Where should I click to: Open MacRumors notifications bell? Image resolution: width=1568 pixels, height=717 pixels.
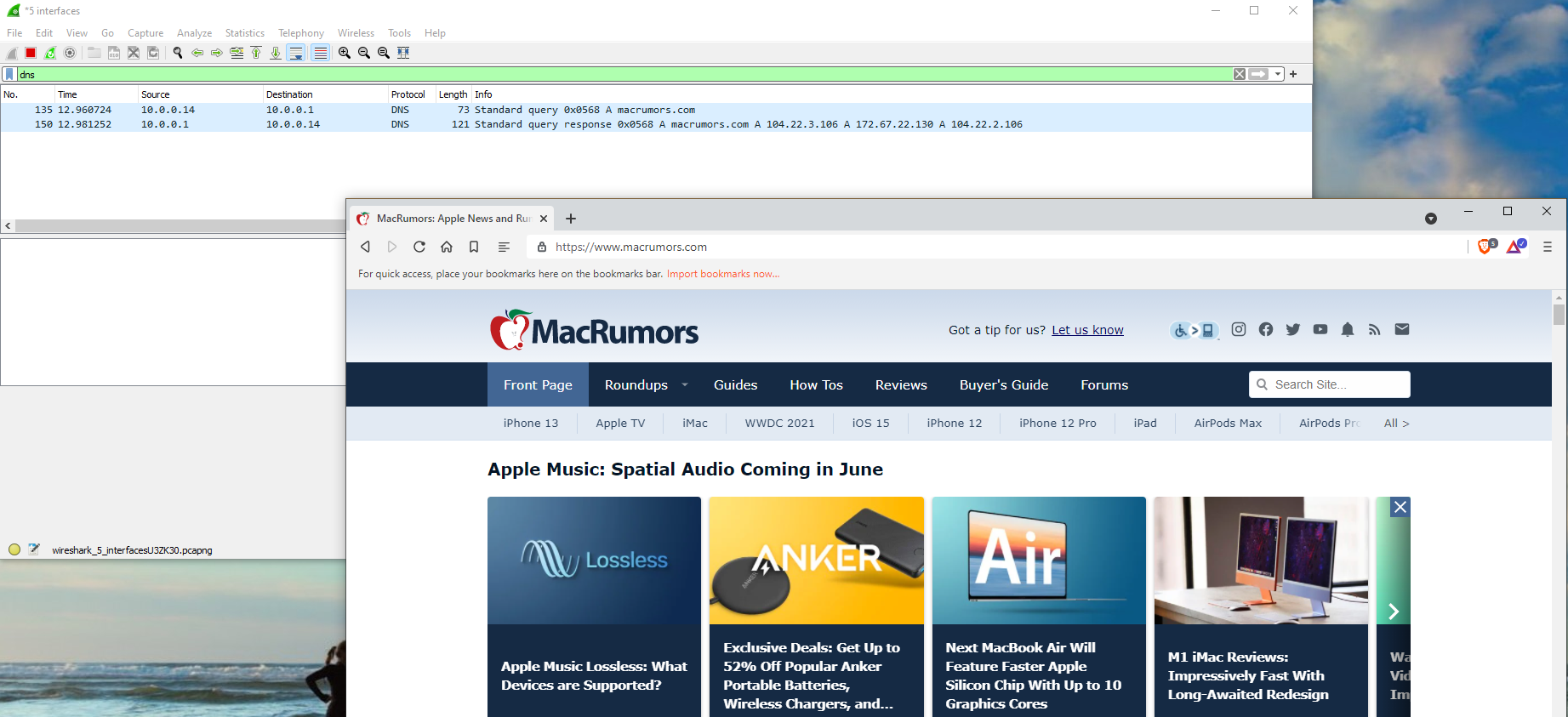click(1348, 329)
